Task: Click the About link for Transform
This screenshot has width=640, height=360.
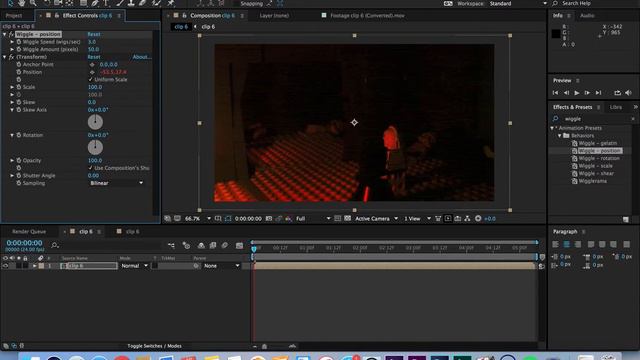Action: pos(142,57)
